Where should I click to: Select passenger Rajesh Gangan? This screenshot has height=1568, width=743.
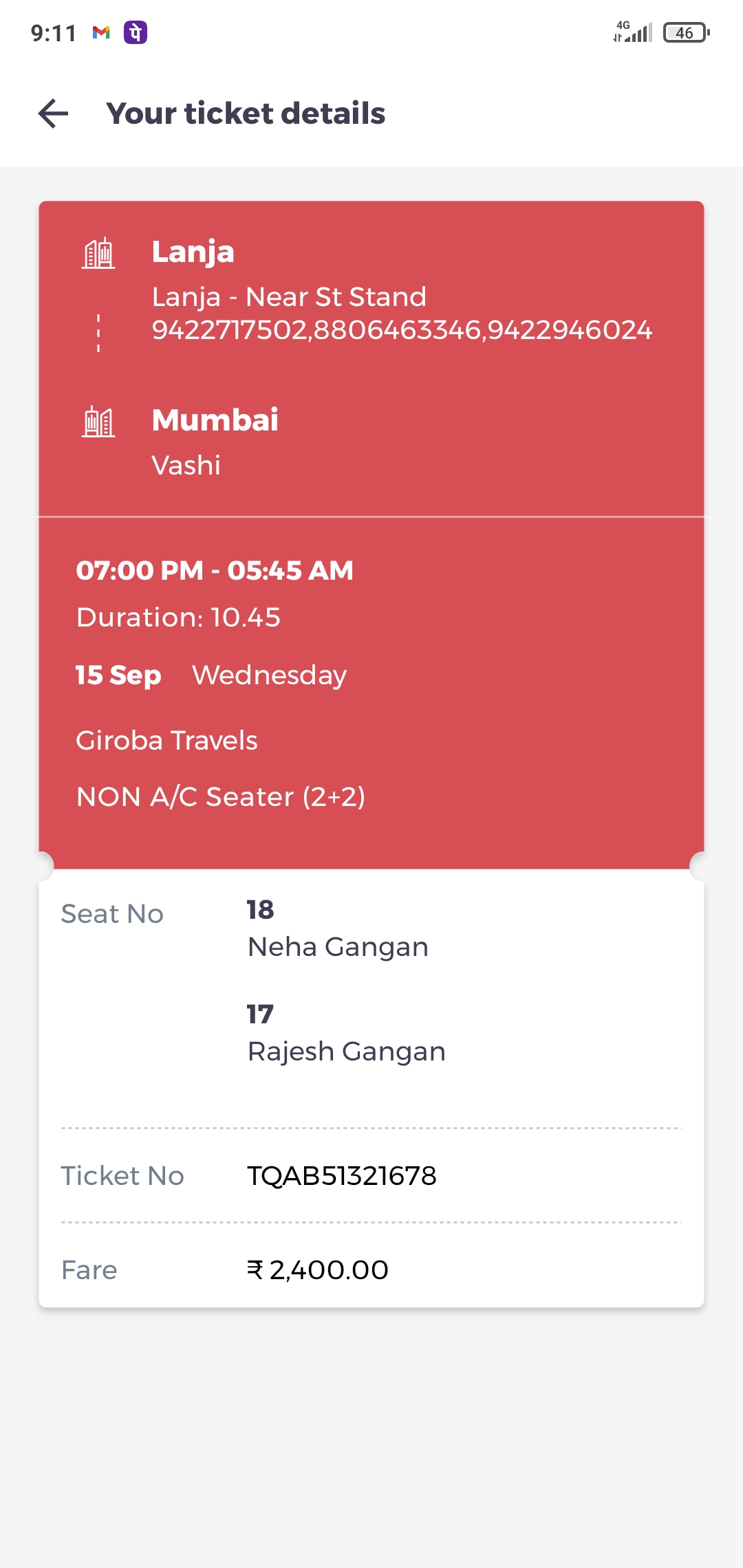tap(347, 1052)
